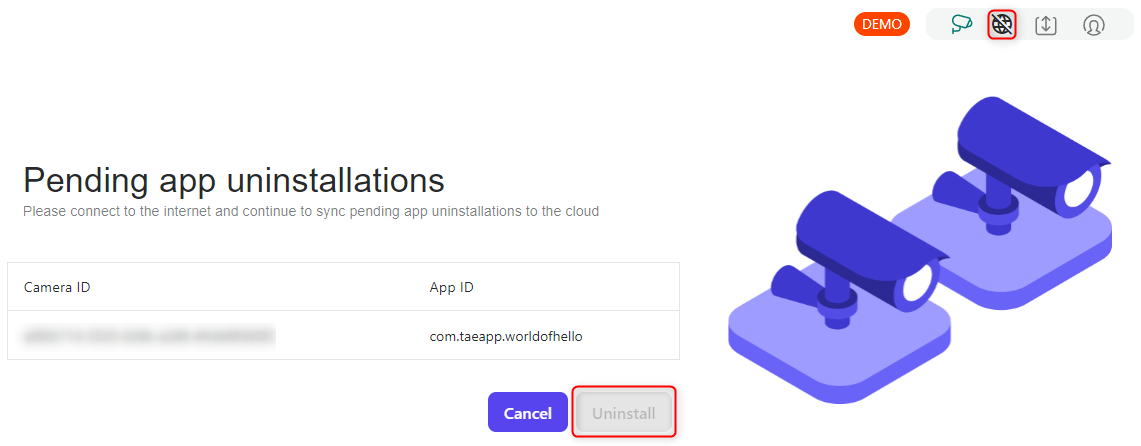1141x446 pixels.
Task: Toggle the offline crossed-globe icon
Action: (x=1002, y=25)
